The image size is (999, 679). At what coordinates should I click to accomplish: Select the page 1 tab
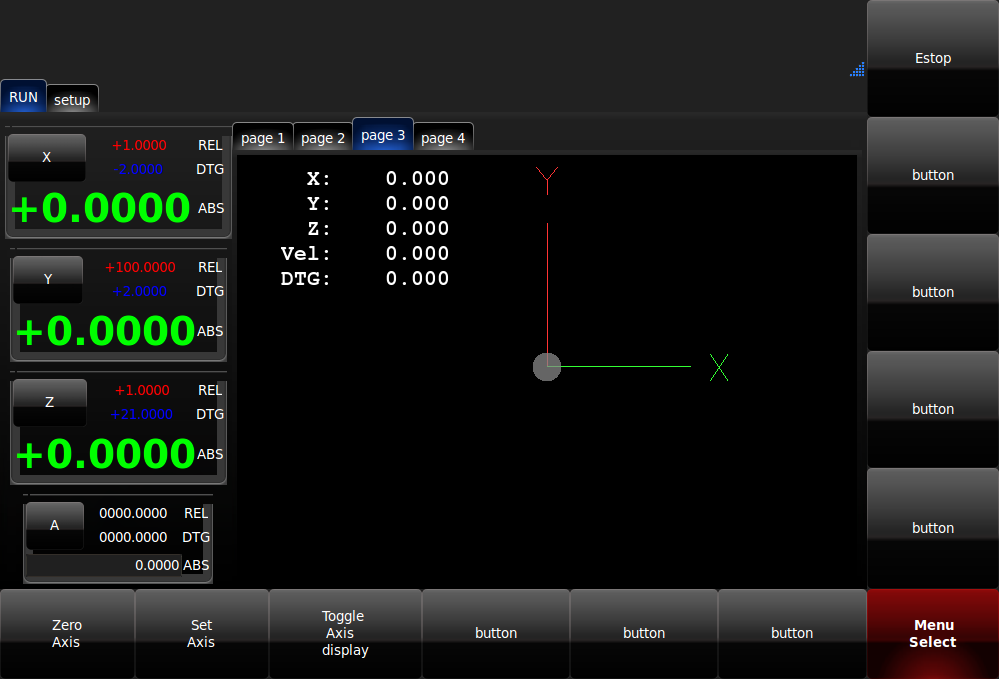click(262, 138)
